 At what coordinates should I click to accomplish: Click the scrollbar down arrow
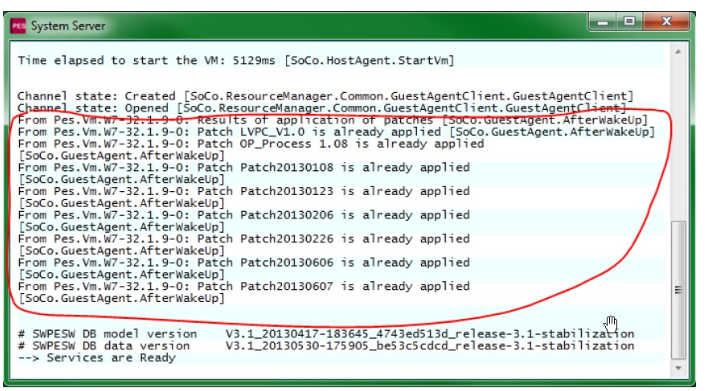(678, 368)
